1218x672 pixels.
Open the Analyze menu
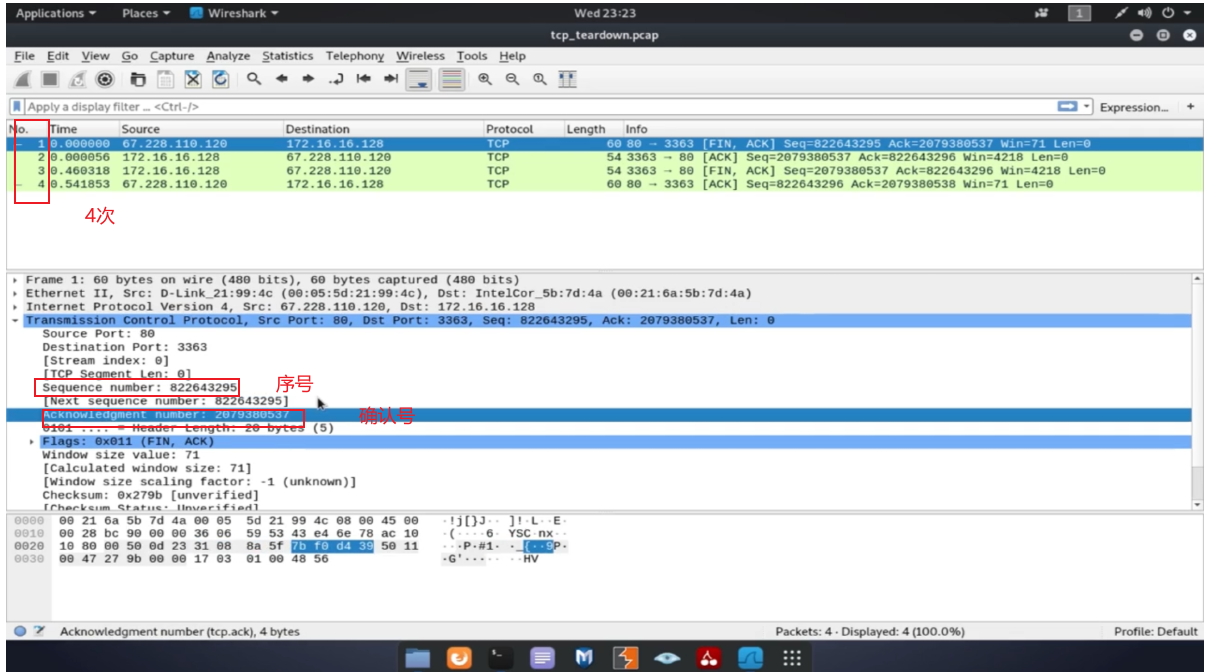(228, 56)
